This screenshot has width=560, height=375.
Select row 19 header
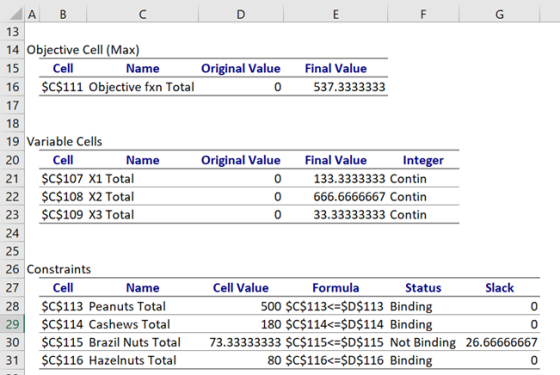(12, 142)
